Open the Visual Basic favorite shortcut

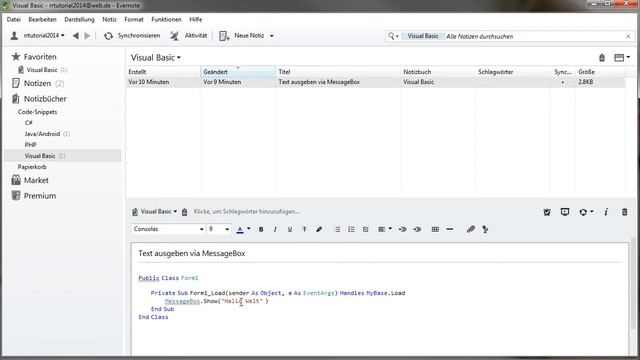point(42,70)
